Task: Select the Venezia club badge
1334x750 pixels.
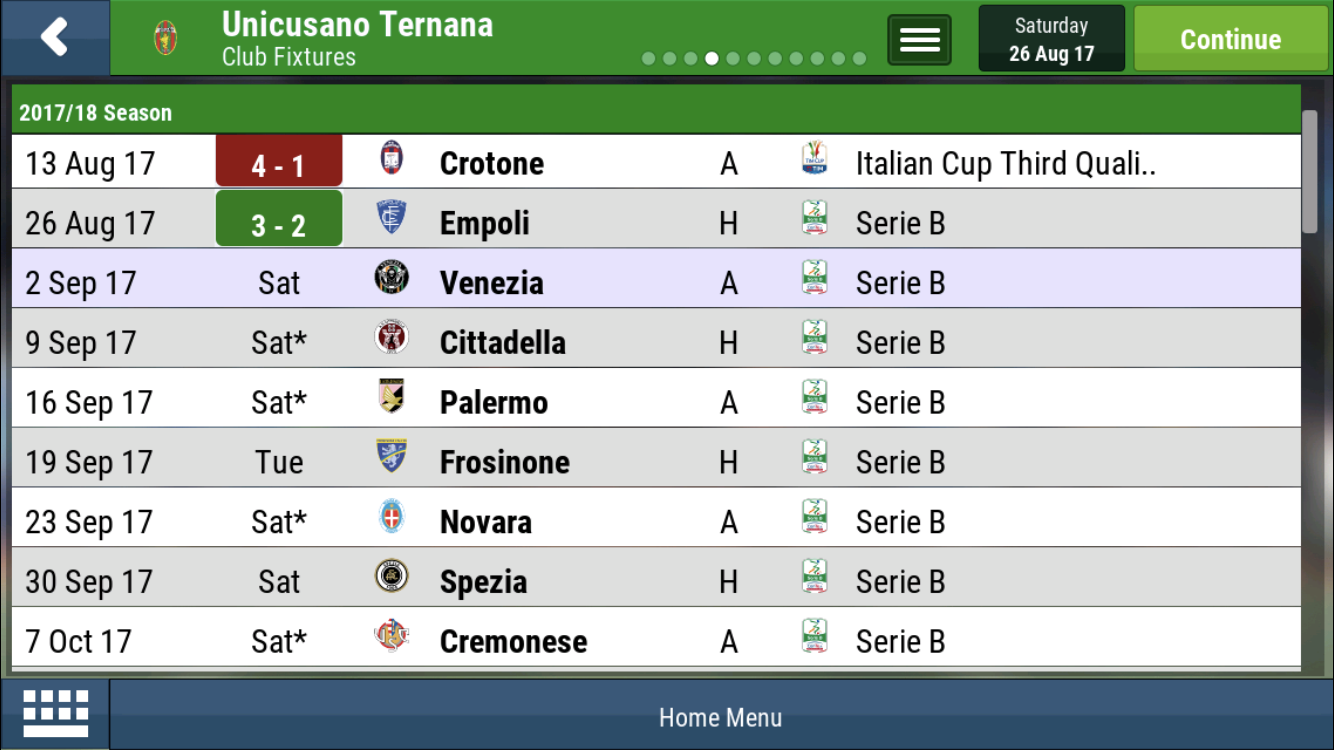Action: (x=391, y=277)
